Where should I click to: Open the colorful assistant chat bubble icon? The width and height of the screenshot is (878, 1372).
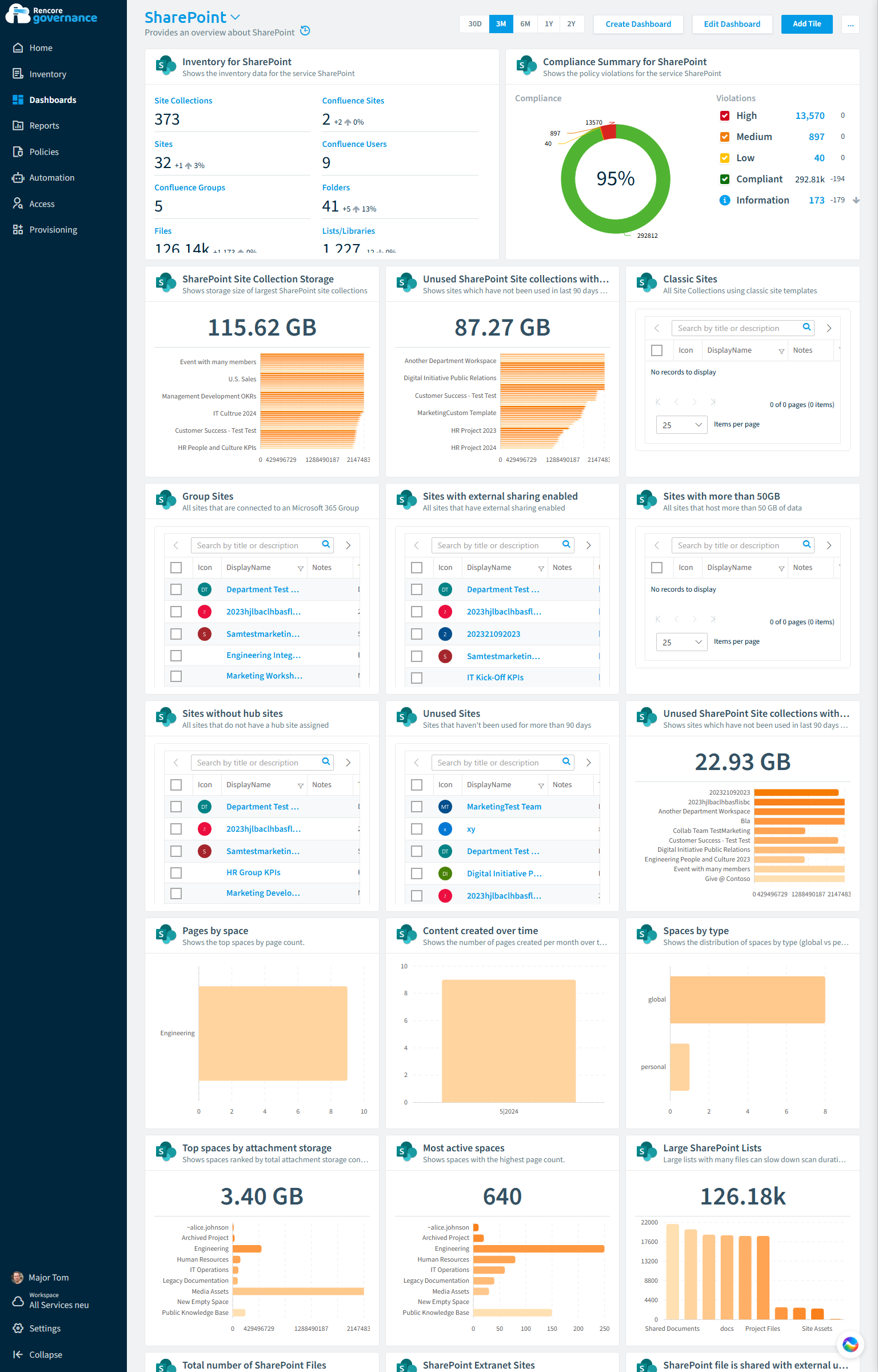(x=851, y=1344)
